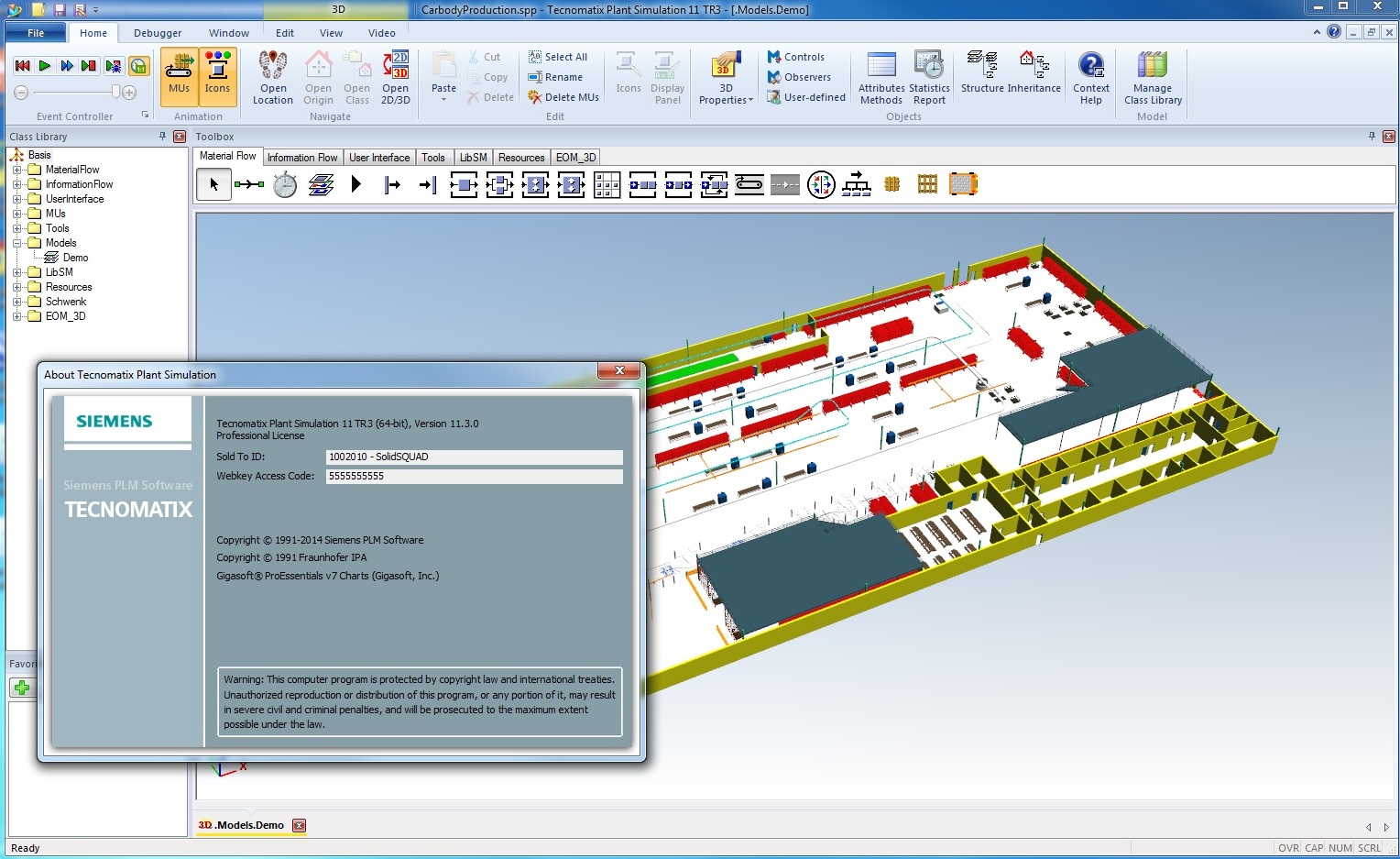The height and width of the screenshot is (859, 1400).
Task: Open the File menu
Action: [36, 33]
